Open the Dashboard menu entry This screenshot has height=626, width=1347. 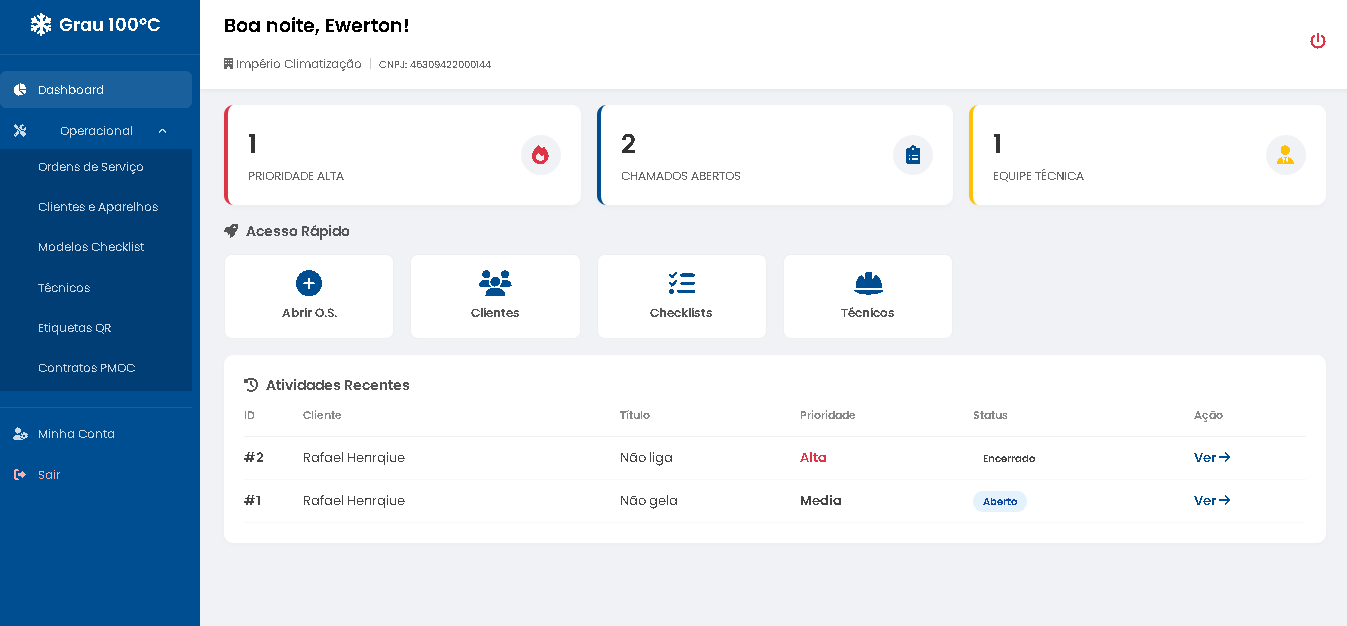(x=70, y=90)
